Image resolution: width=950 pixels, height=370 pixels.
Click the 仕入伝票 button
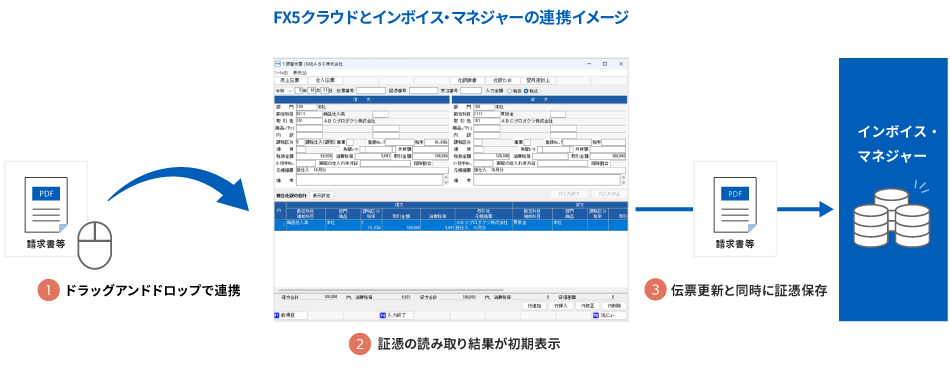(325, 80)
